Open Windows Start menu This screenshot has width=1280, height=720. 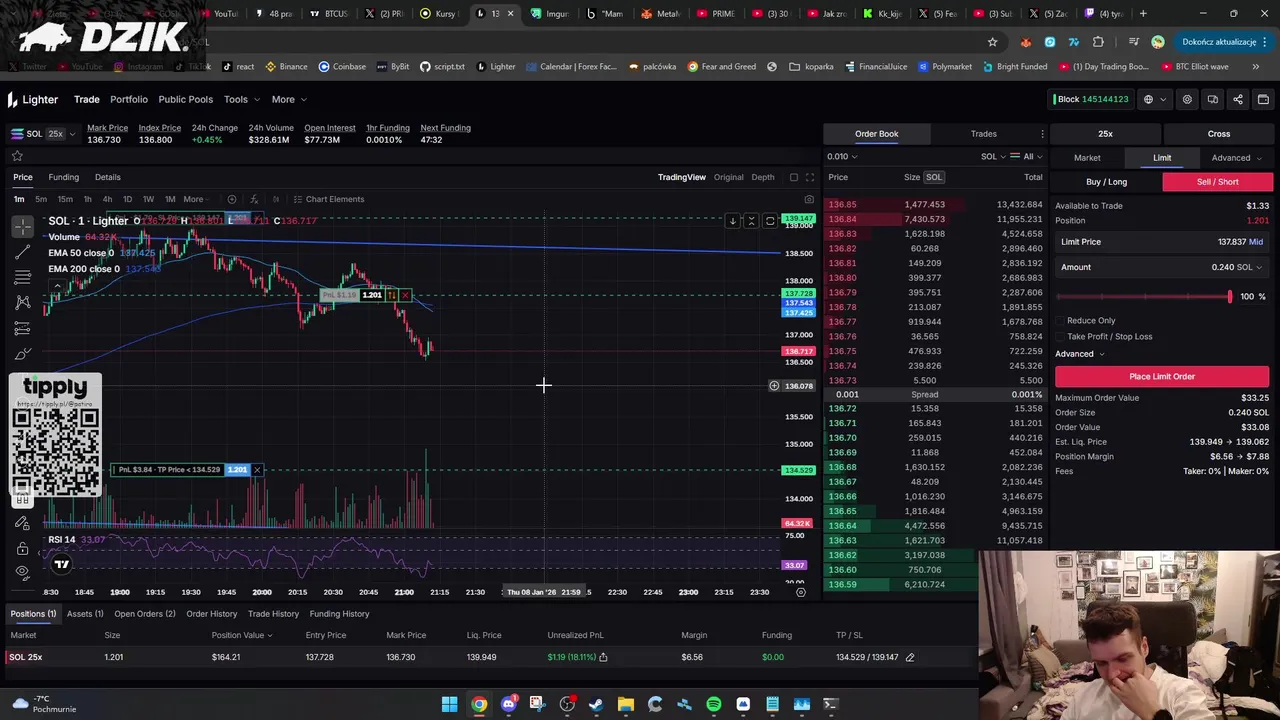point(450,705)
